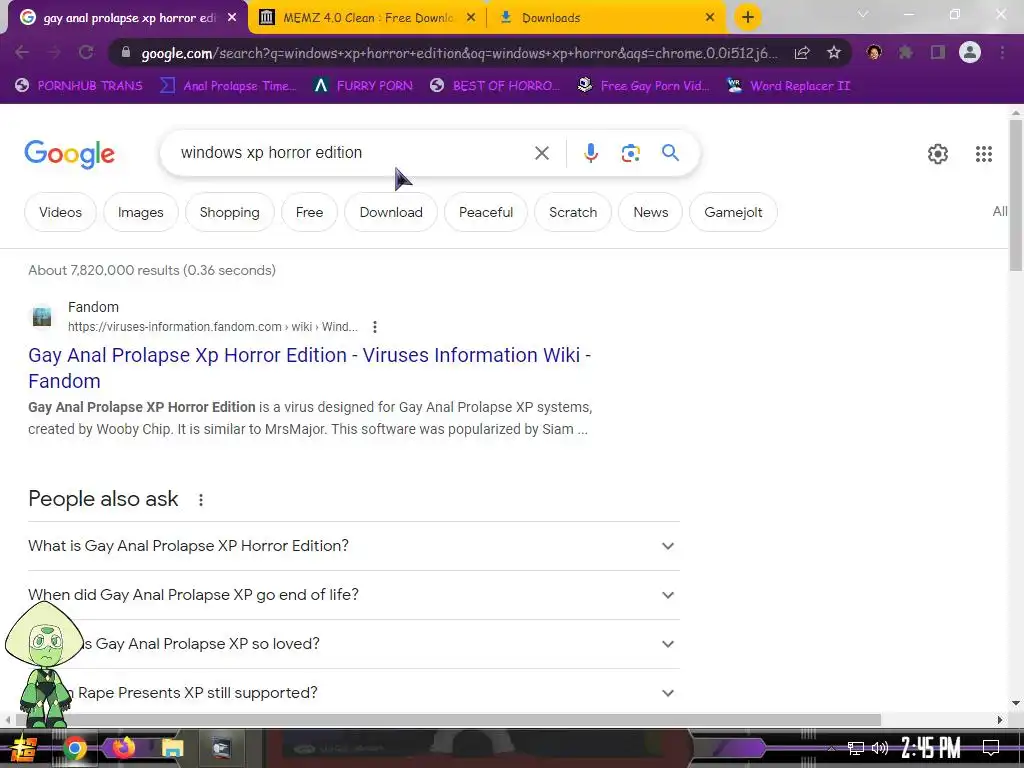Open the Viruses Information Wiki Fandom result
Image resolution: width=1024 pixels, height=768 pixels.
(x=310, y=368)
